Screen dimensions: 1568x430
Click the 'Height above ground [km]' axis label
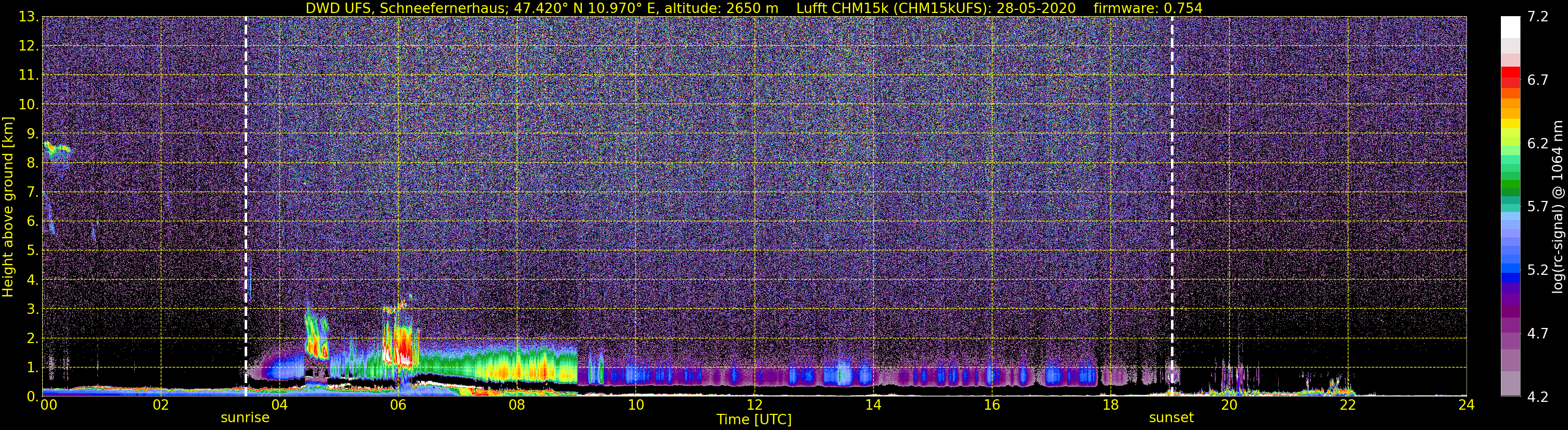coord(8,207)
